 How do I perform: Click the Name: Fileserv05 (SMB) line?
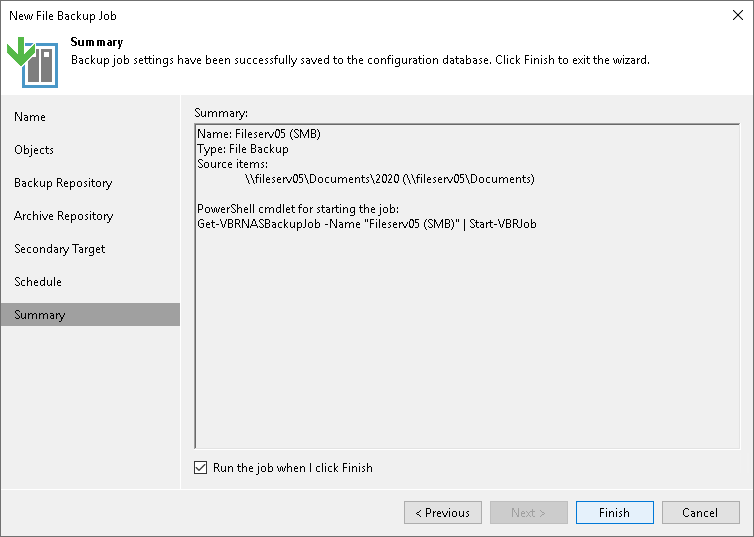pyautogui.click(x=259, y=134)
